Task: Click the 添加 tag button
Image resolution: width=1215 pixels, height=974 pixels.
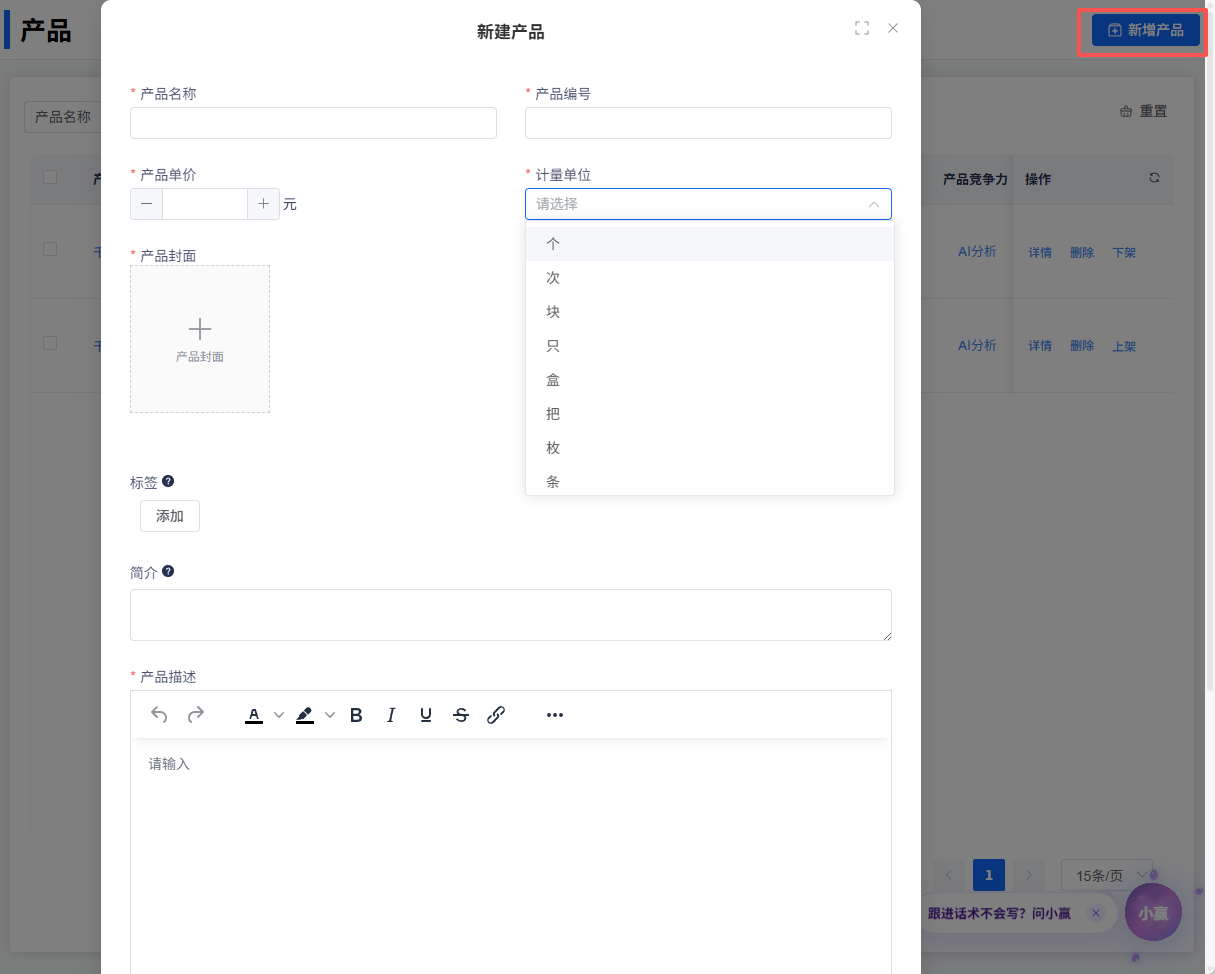Action: [170, 516]
